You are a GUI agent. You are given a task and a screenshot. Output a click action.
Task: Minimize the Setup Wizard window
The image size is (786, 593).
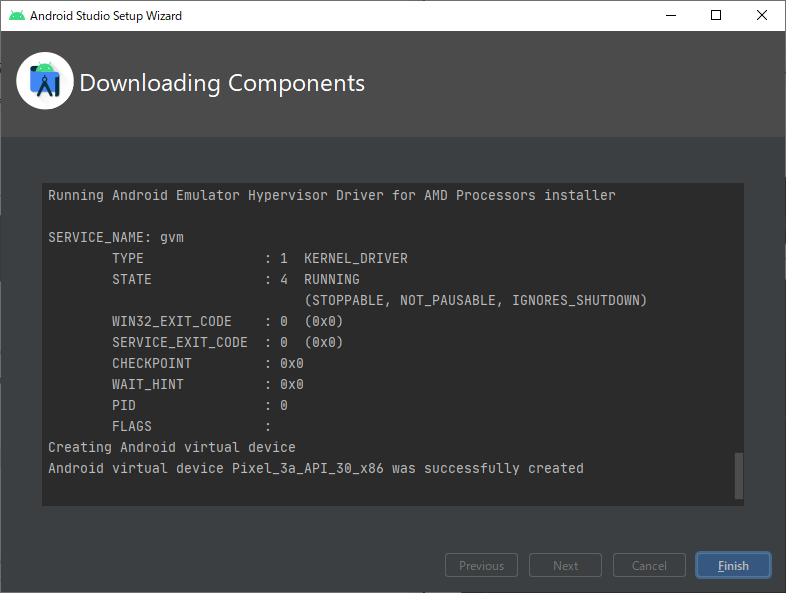(670, 16)
